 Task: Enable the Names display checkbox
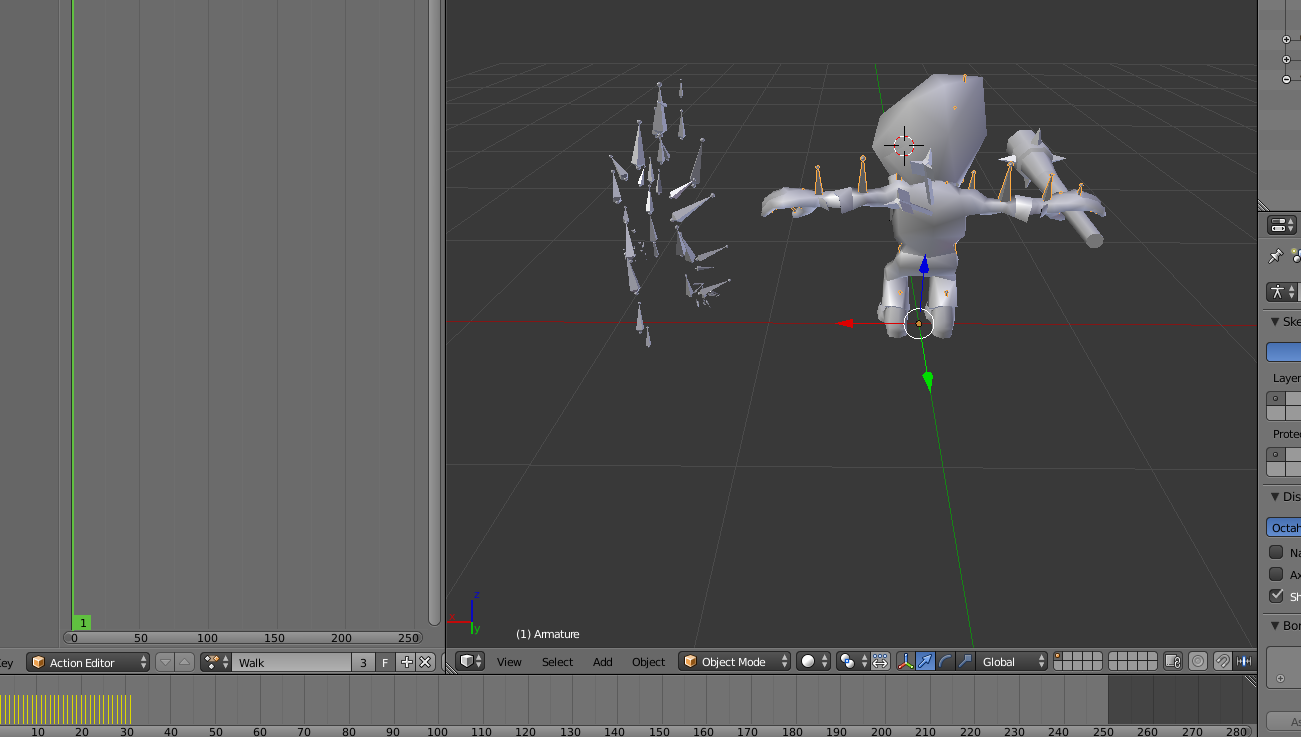[1276, 552]
